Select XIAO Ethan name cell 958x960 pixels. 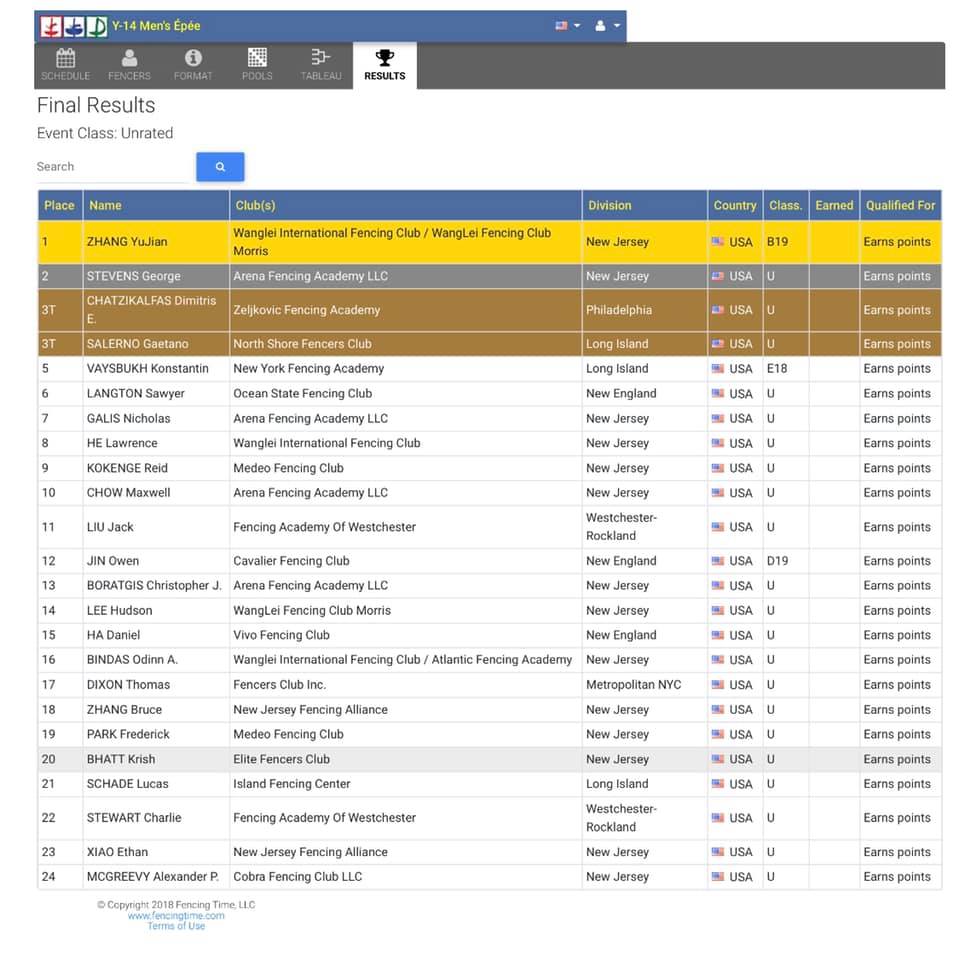click(x=156, y=852)
